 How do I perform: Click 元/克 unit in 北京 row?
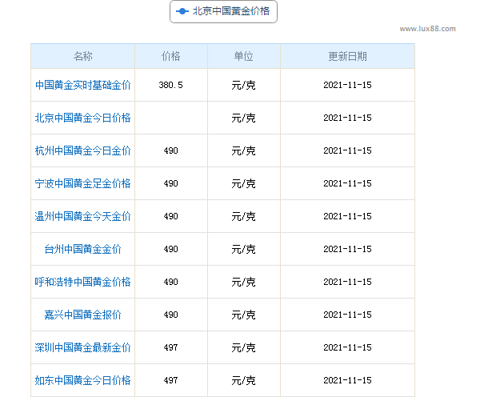coord(244,118)
